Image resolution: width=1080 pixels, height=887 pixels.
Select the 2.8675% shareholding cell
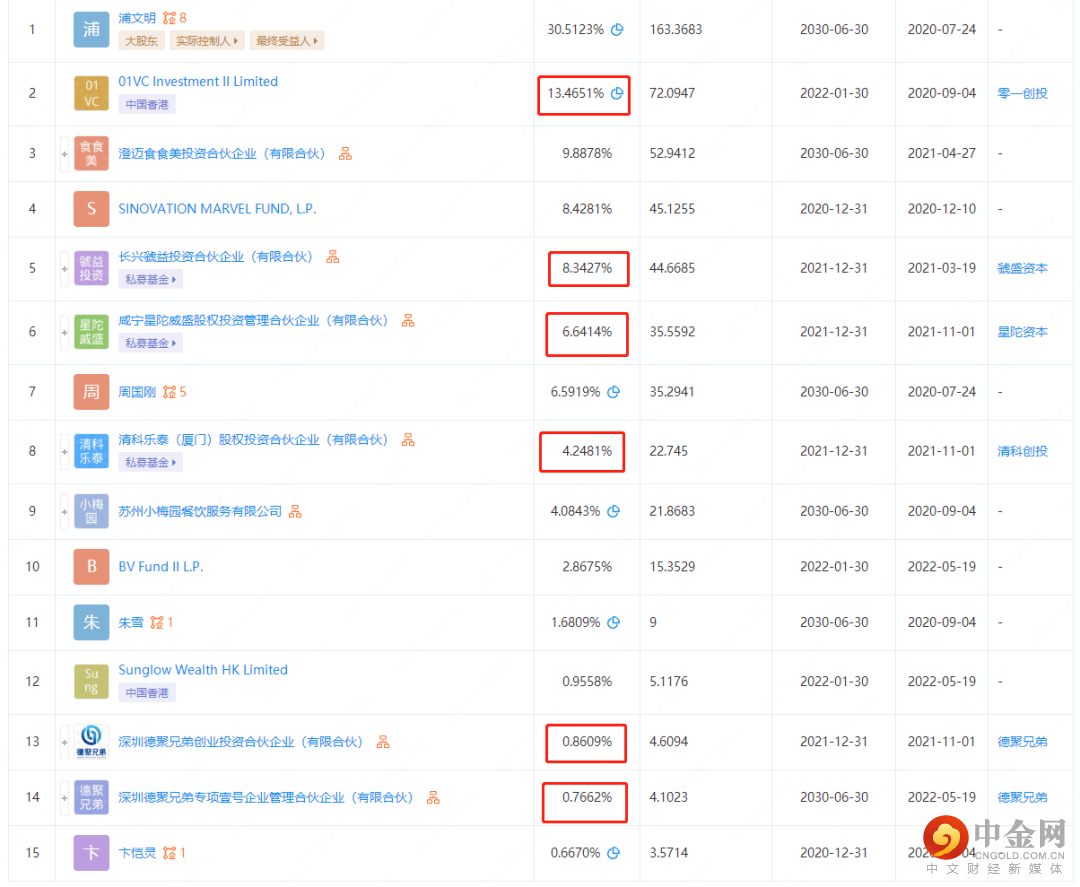[587, 567]
